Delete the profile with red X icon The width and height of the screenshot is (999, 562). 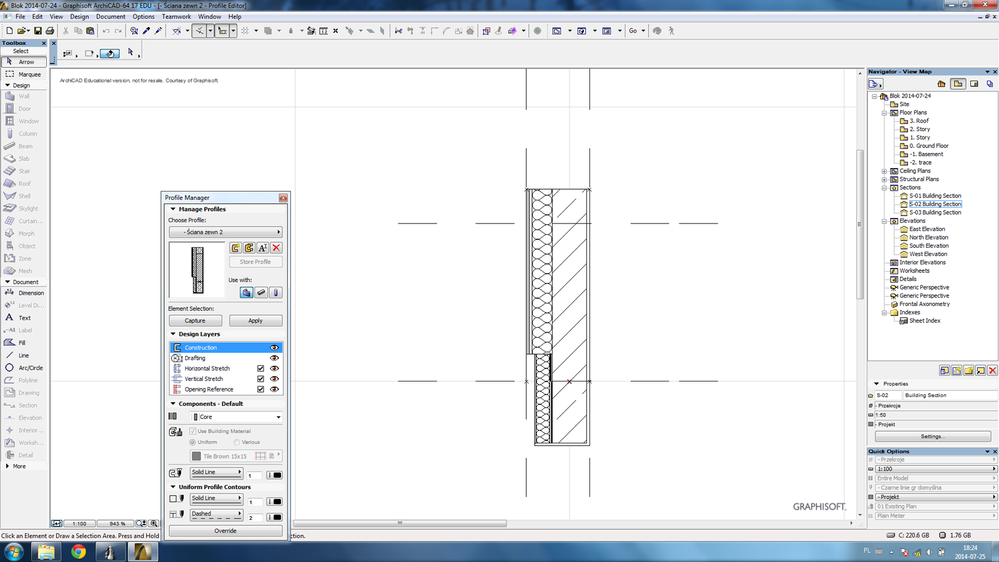tap(276, 248)
